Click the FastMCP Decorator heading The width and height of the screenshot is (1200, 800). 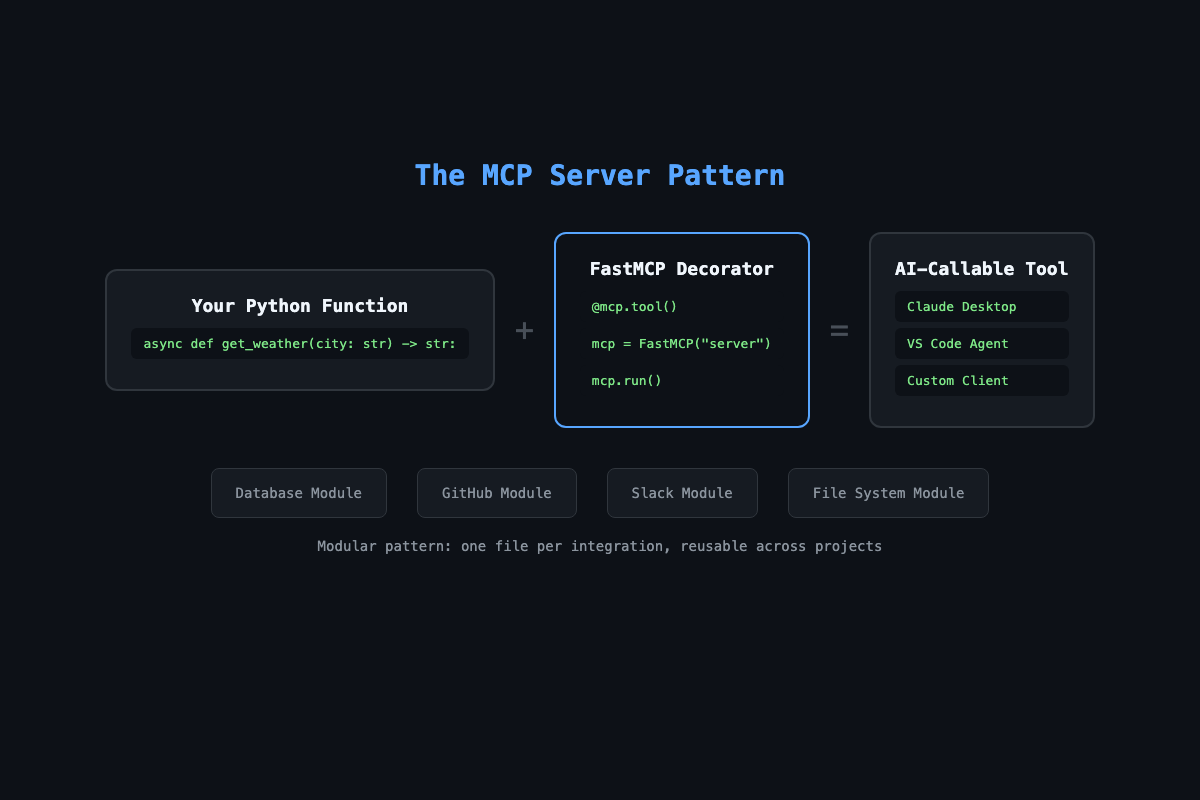[x=682, y=269]
